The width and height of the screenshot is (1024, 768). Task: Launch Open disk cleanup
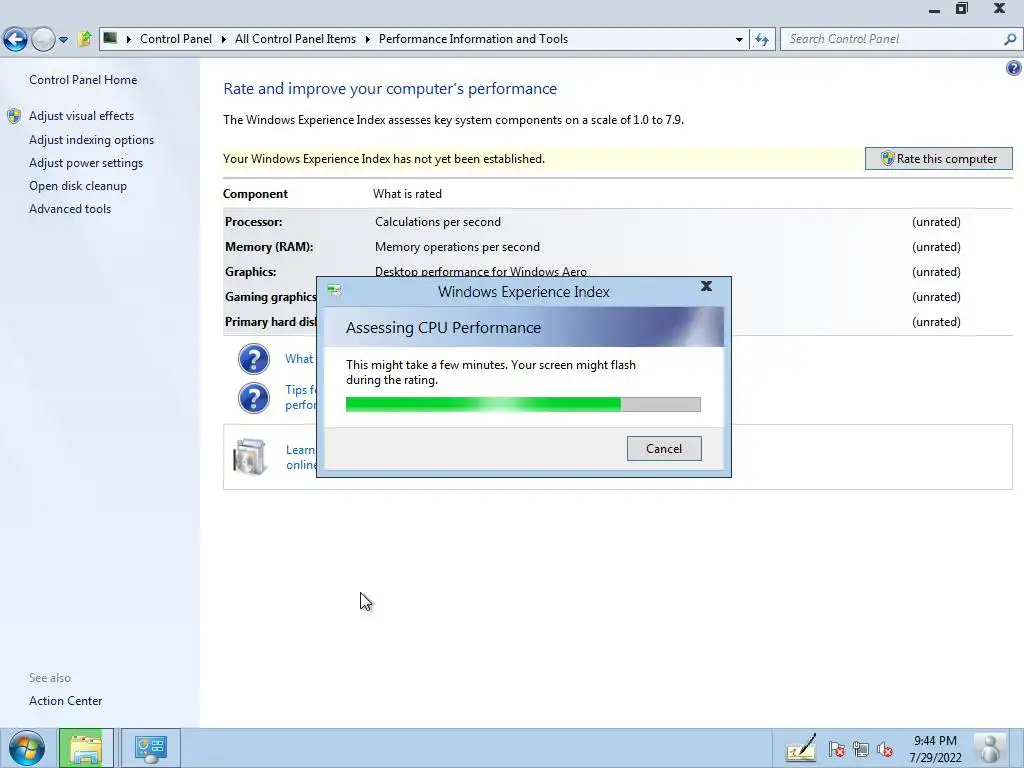[78, 186]
